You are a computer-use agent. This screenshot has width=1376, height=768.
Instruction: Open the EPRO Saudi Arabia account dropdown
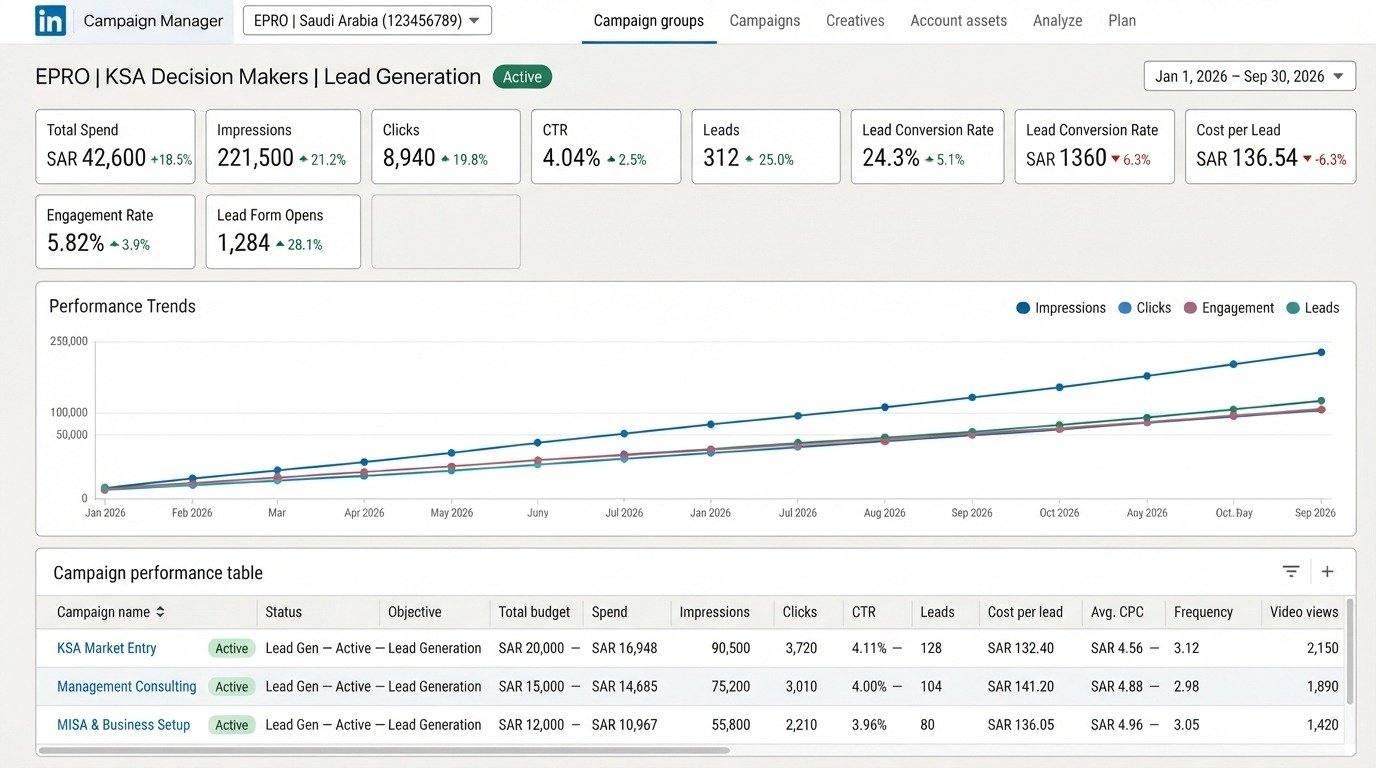(367, 20)
